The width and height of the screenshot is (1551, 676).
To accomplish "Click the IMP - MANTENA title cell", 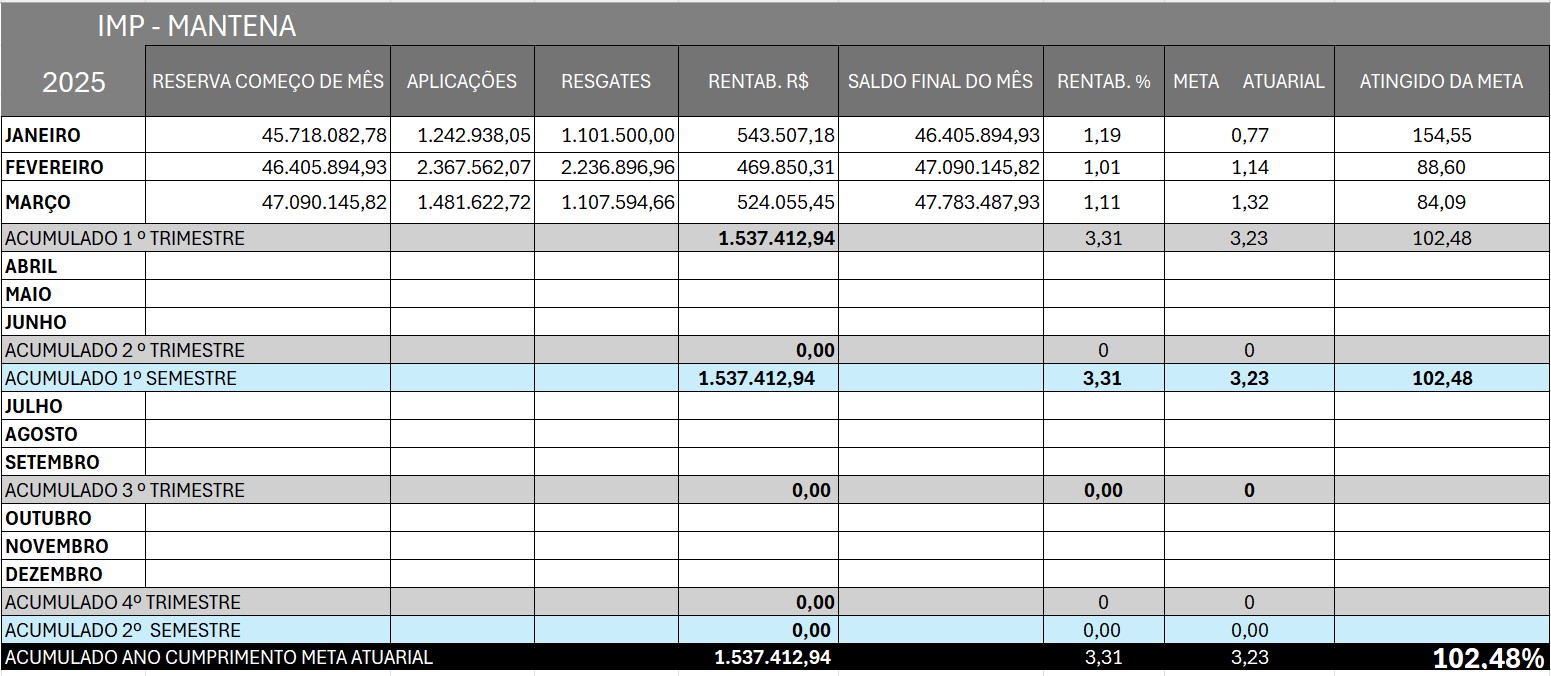I will coord(196,26).
